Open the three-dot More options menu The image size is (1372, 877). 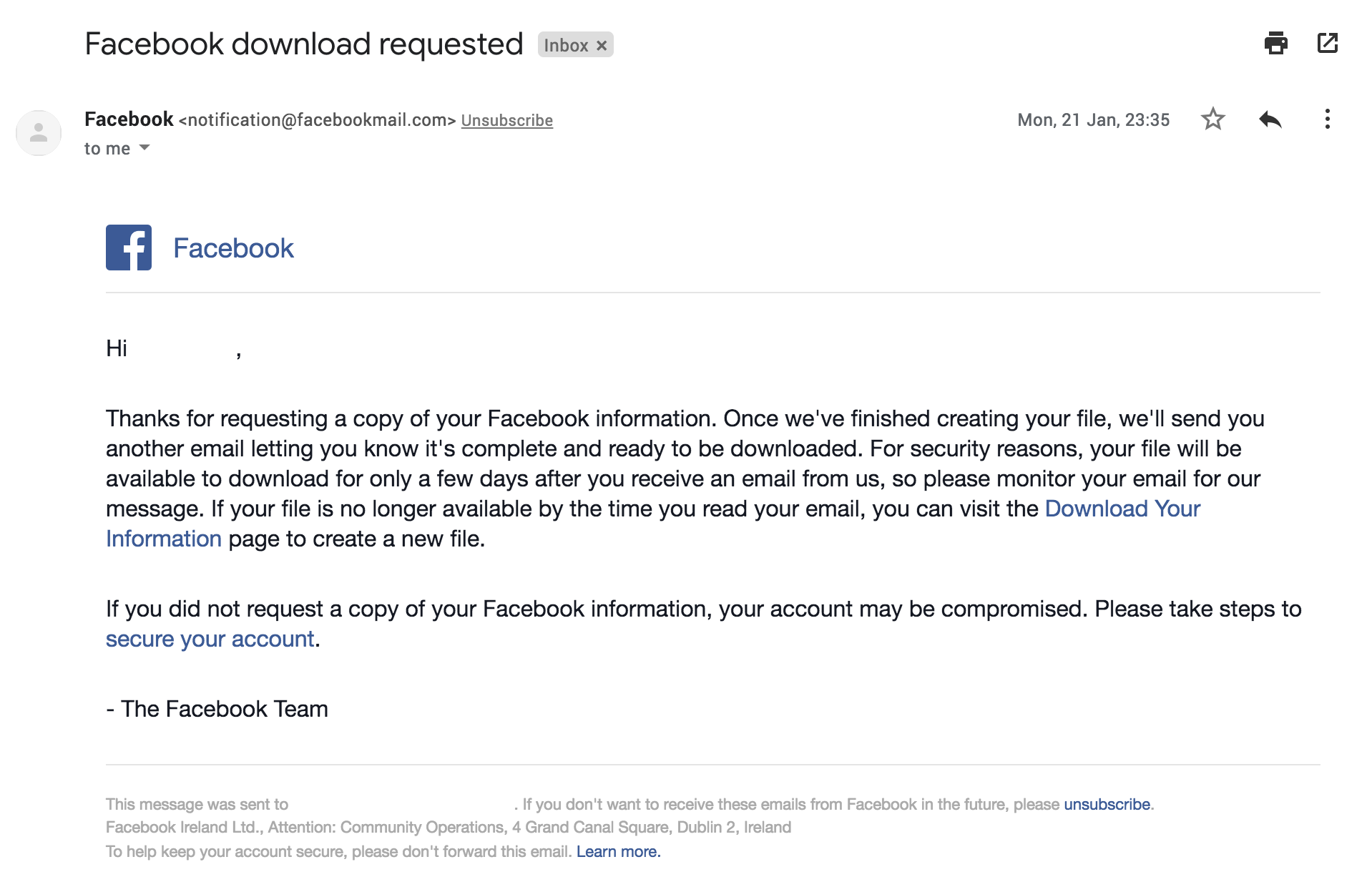[1328, 119]
